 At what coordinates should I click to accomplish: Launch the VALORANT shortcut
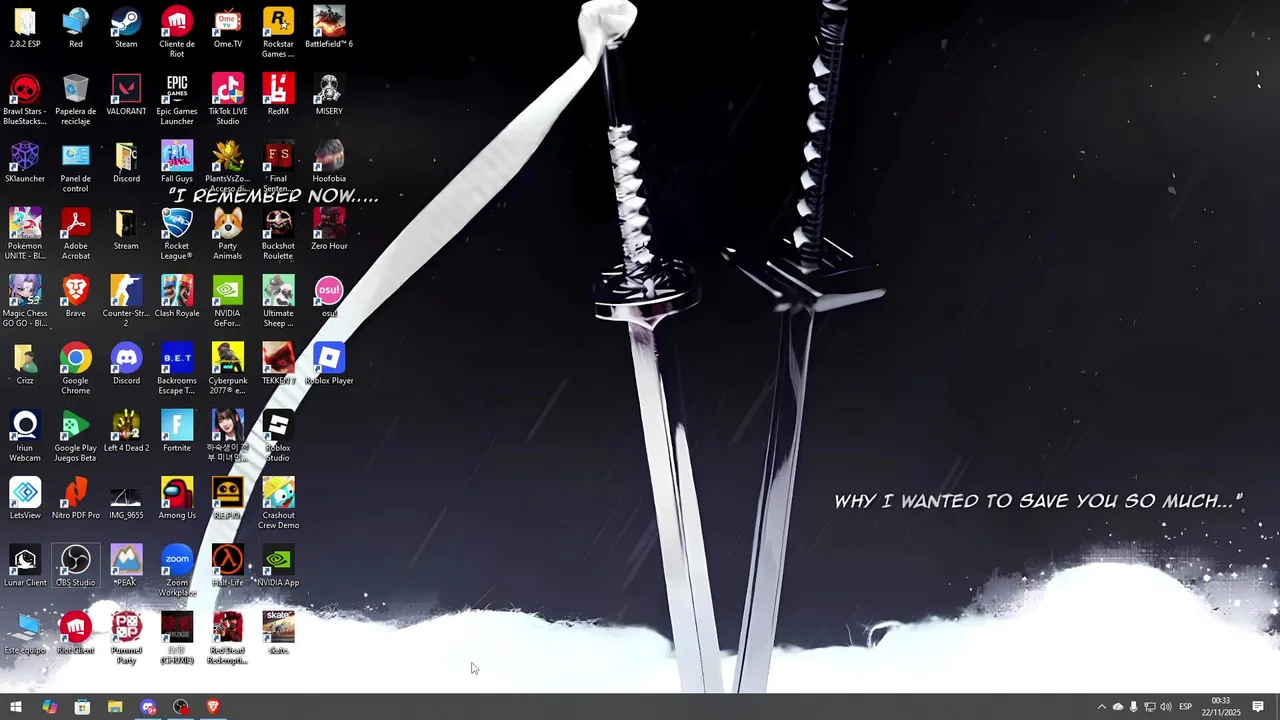(x=126, y=95)
